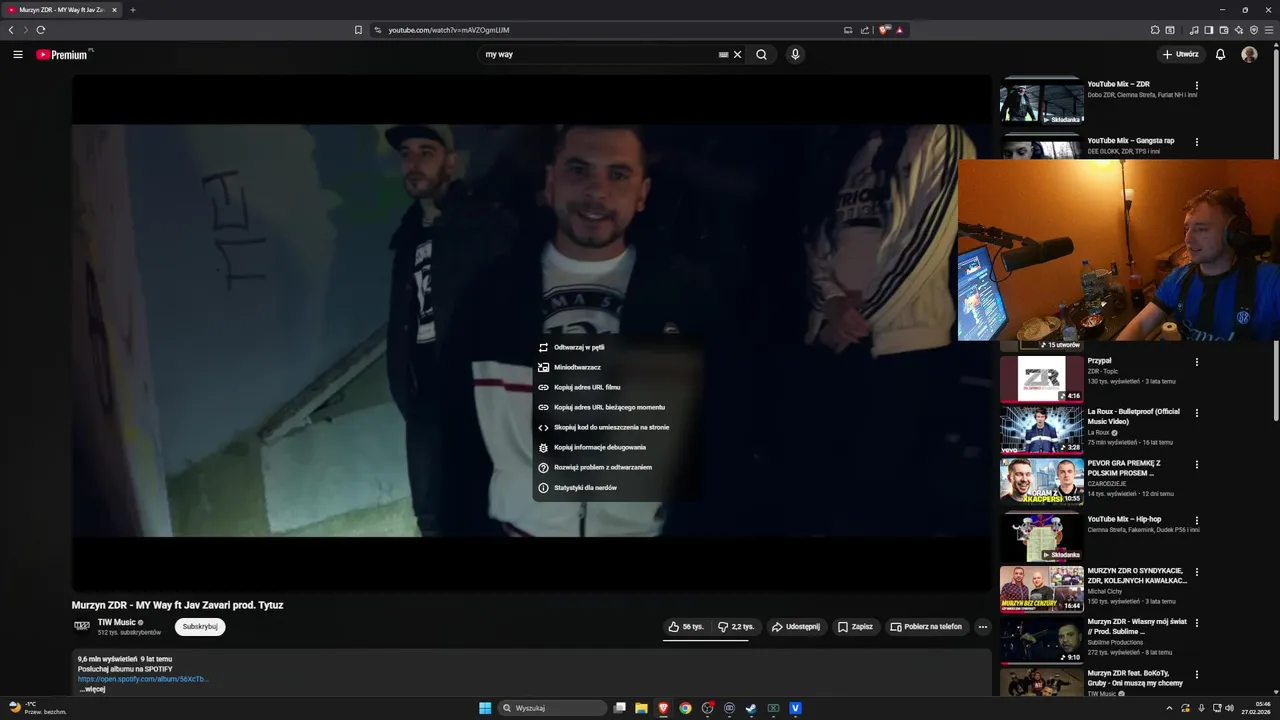Open the YouTube hamburger guide menu
The height and width of the screenshot is (720, 1280).
pyautogui.click(x=18, y=55)
